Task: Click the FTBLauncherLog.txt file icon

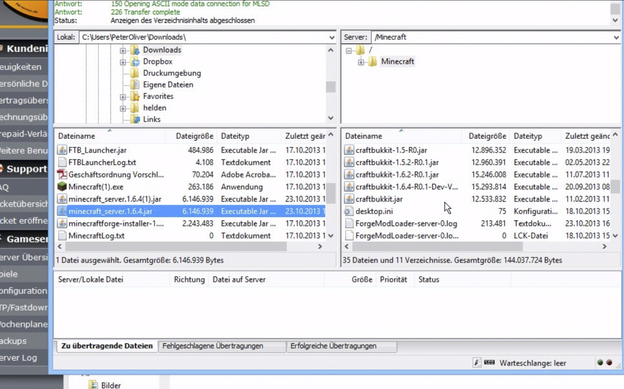Action: (62, 162)
